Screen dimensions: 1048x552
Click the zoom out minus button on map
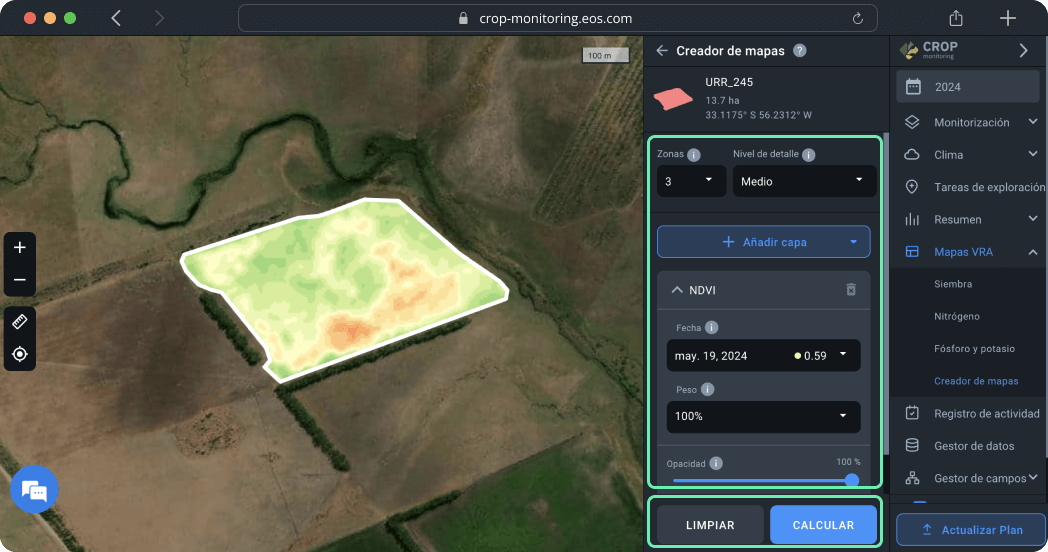(20, 280)
